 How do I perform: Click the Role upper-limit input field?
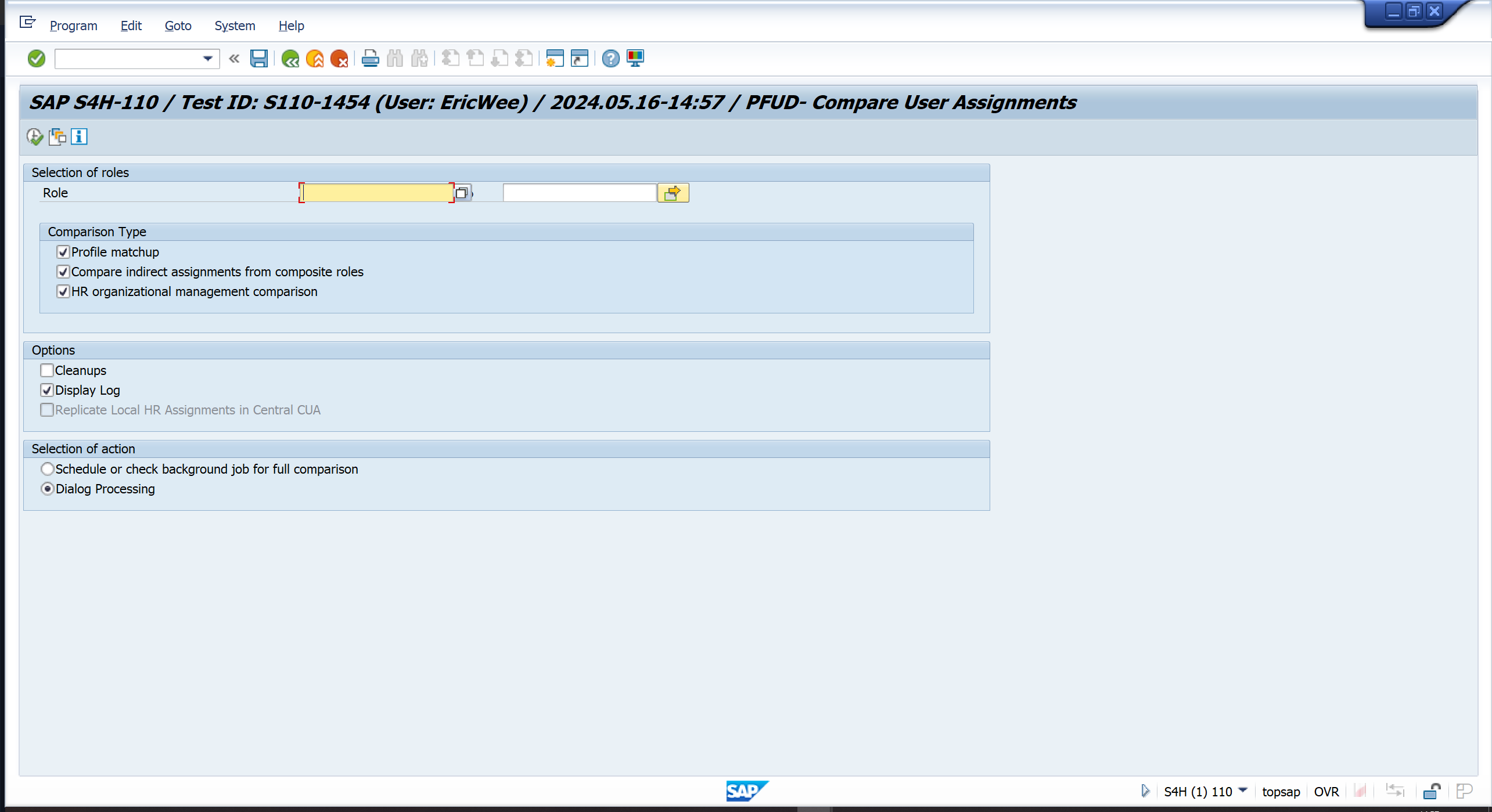579,193
